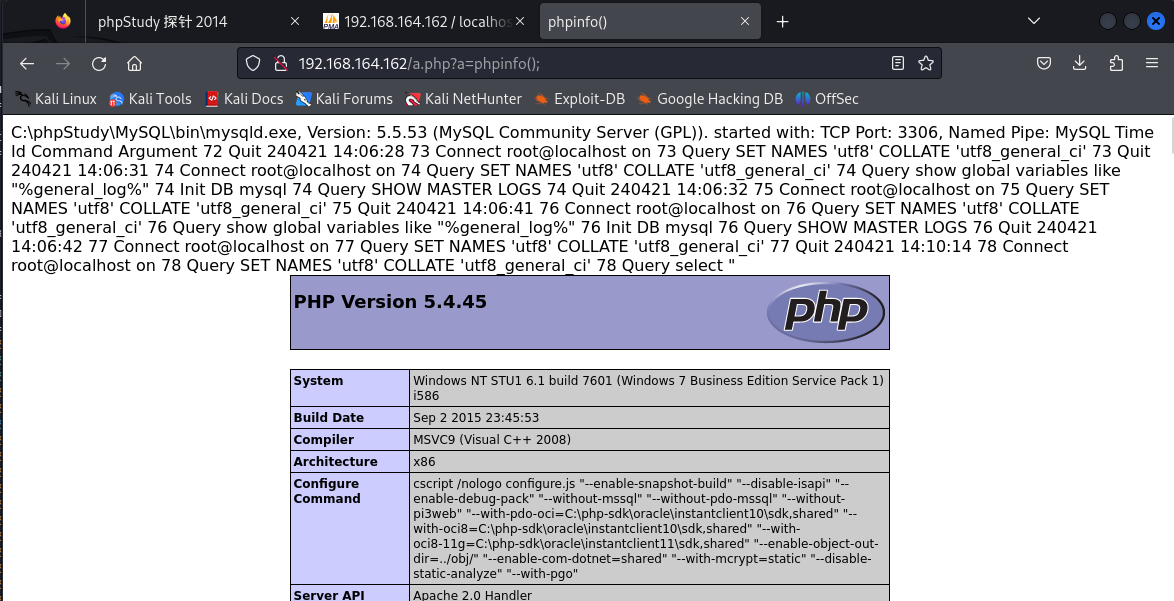This screenshot has width=1174, height=601.
Task: Close the phpStudy 探针 2014 tab
Action: 295,22
